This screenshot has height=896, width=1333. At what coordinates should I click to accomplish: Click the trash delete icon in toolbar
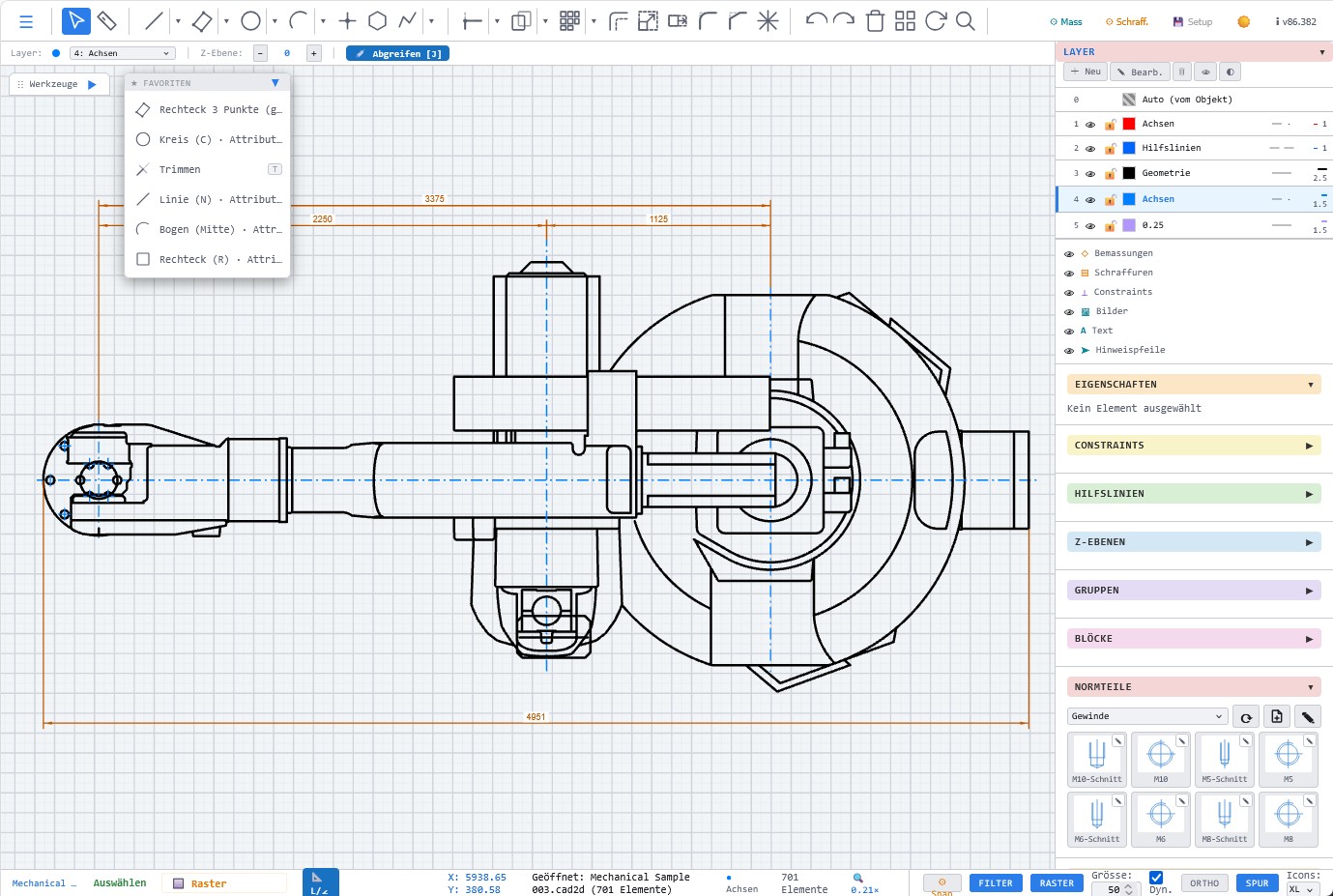click(x=875, y=20)
